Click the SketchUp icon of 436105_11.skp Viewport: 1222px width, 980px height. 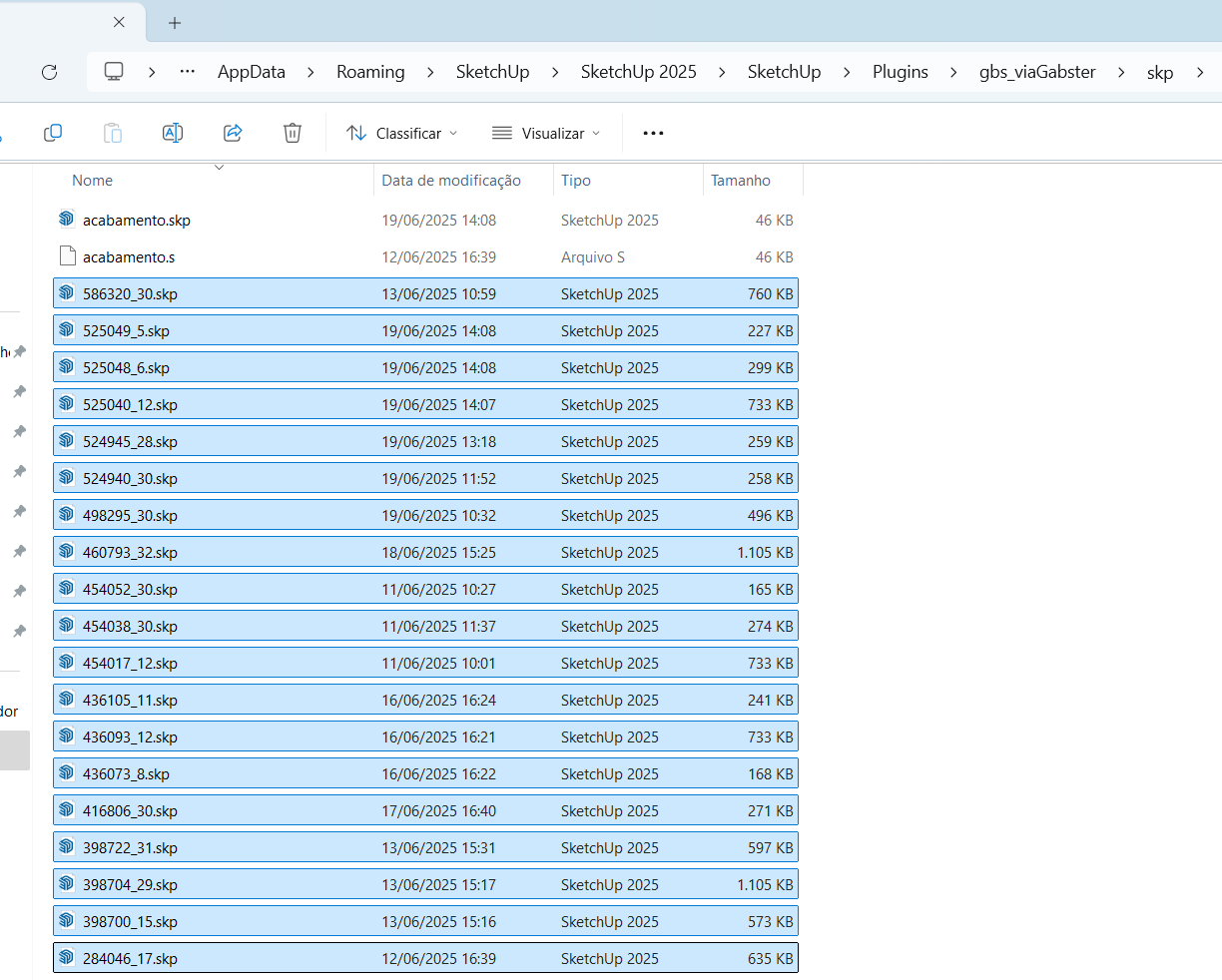tap(67, 699)
